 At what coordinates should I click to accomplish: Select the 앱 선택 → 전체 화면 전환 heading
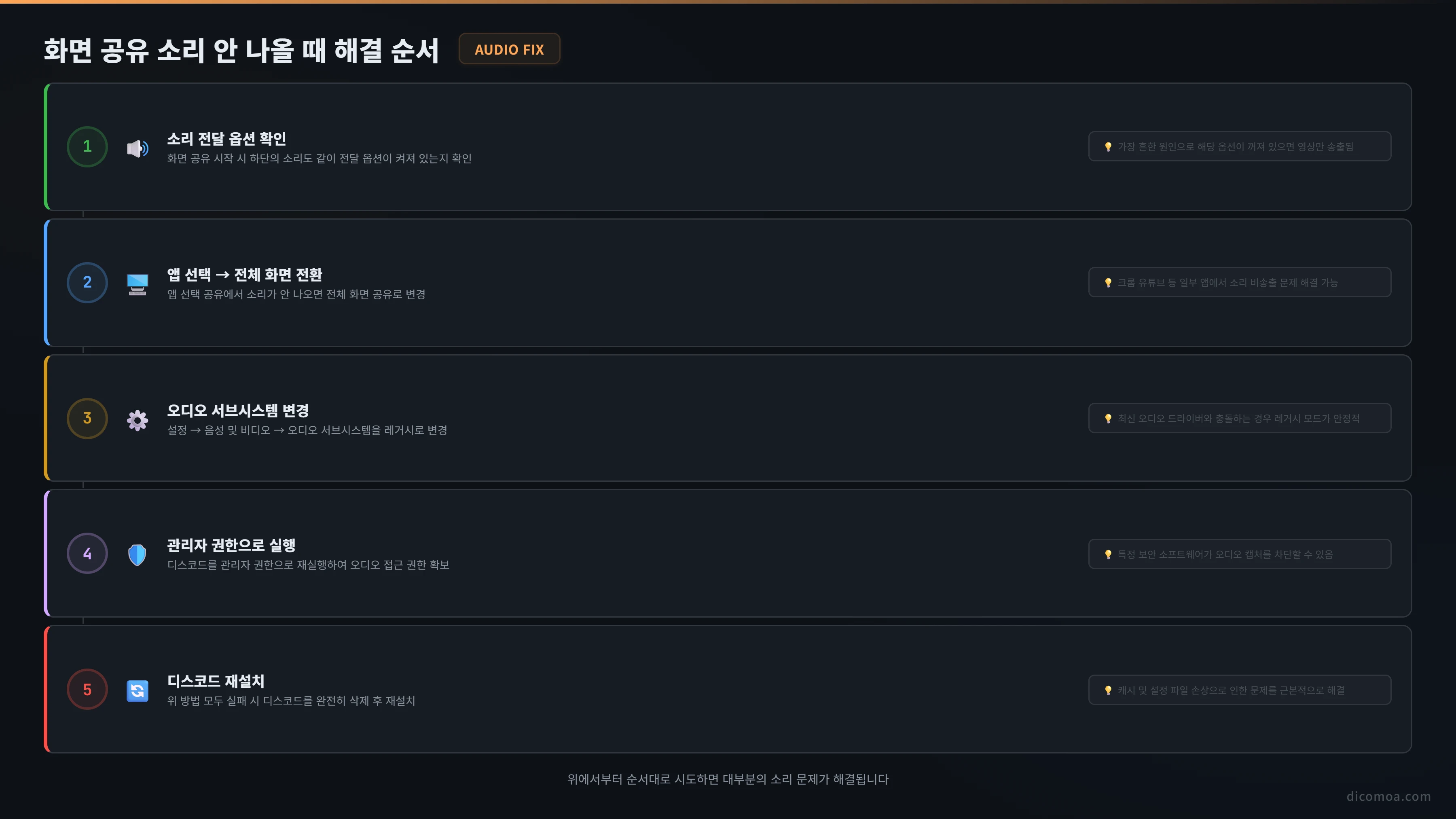click(244, 275)
